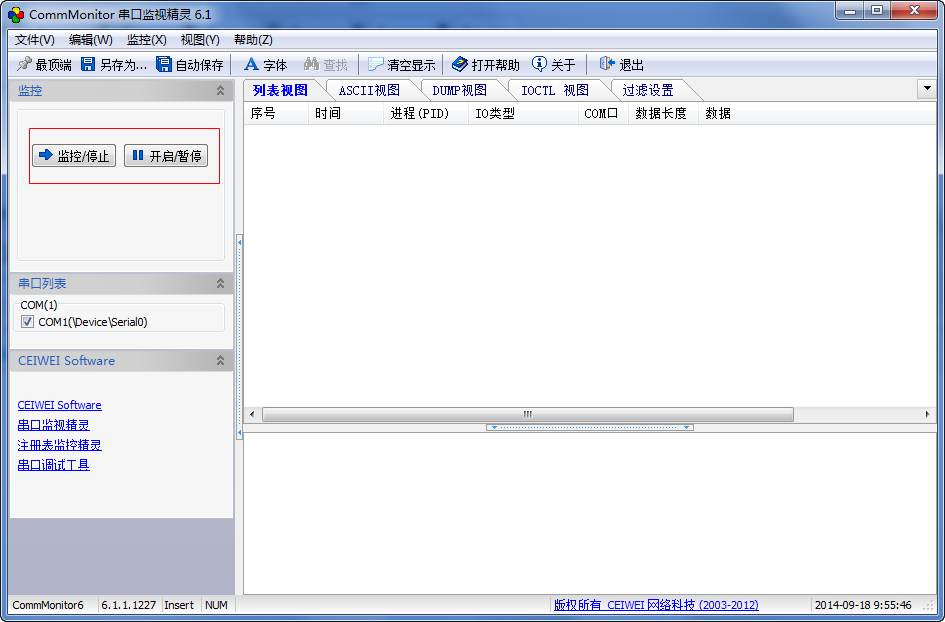Switch to the ASCII视图 tab
The width and height of the screenshot is (945, 622).
coord(371,89)
